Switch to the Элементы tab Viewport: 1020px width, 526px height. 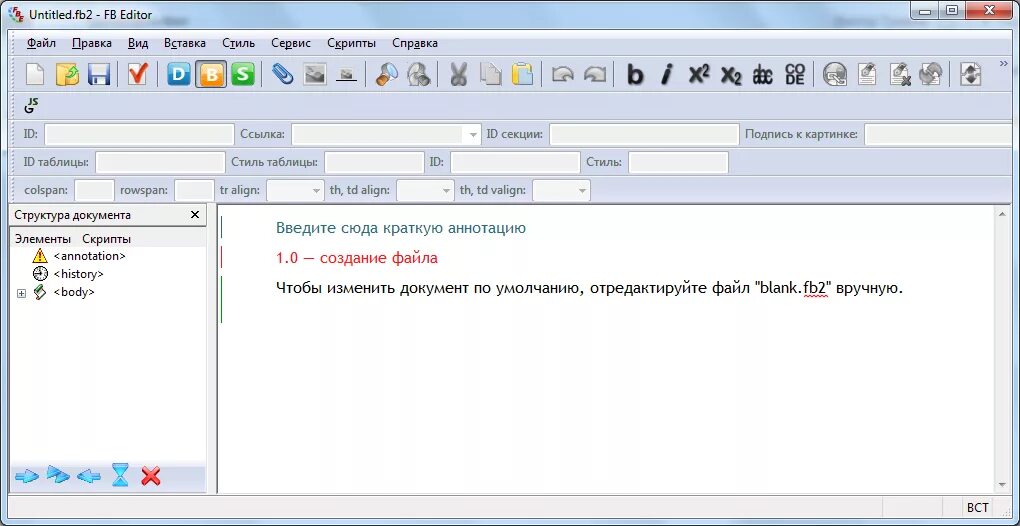[x=43, y=239]
